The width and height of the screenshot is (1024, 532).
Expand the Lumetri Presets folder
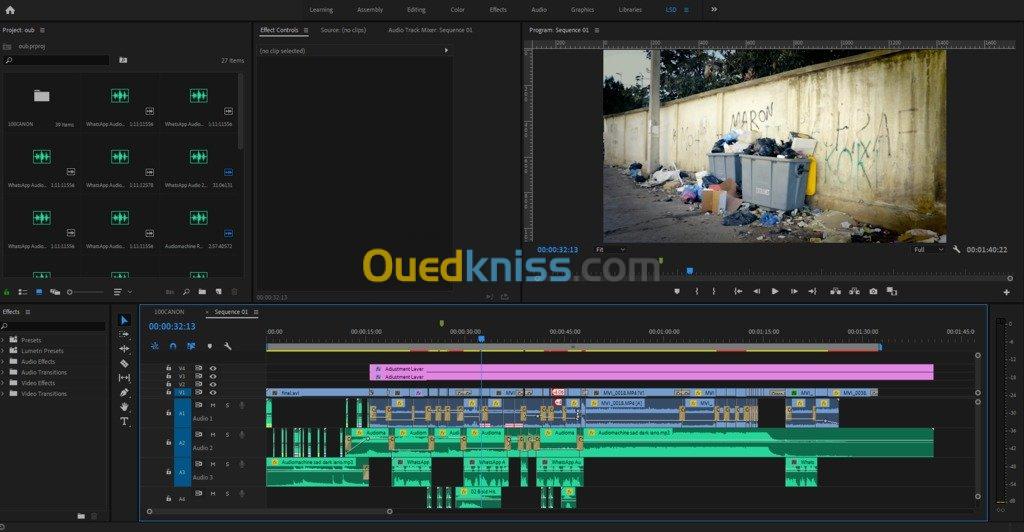3,351
